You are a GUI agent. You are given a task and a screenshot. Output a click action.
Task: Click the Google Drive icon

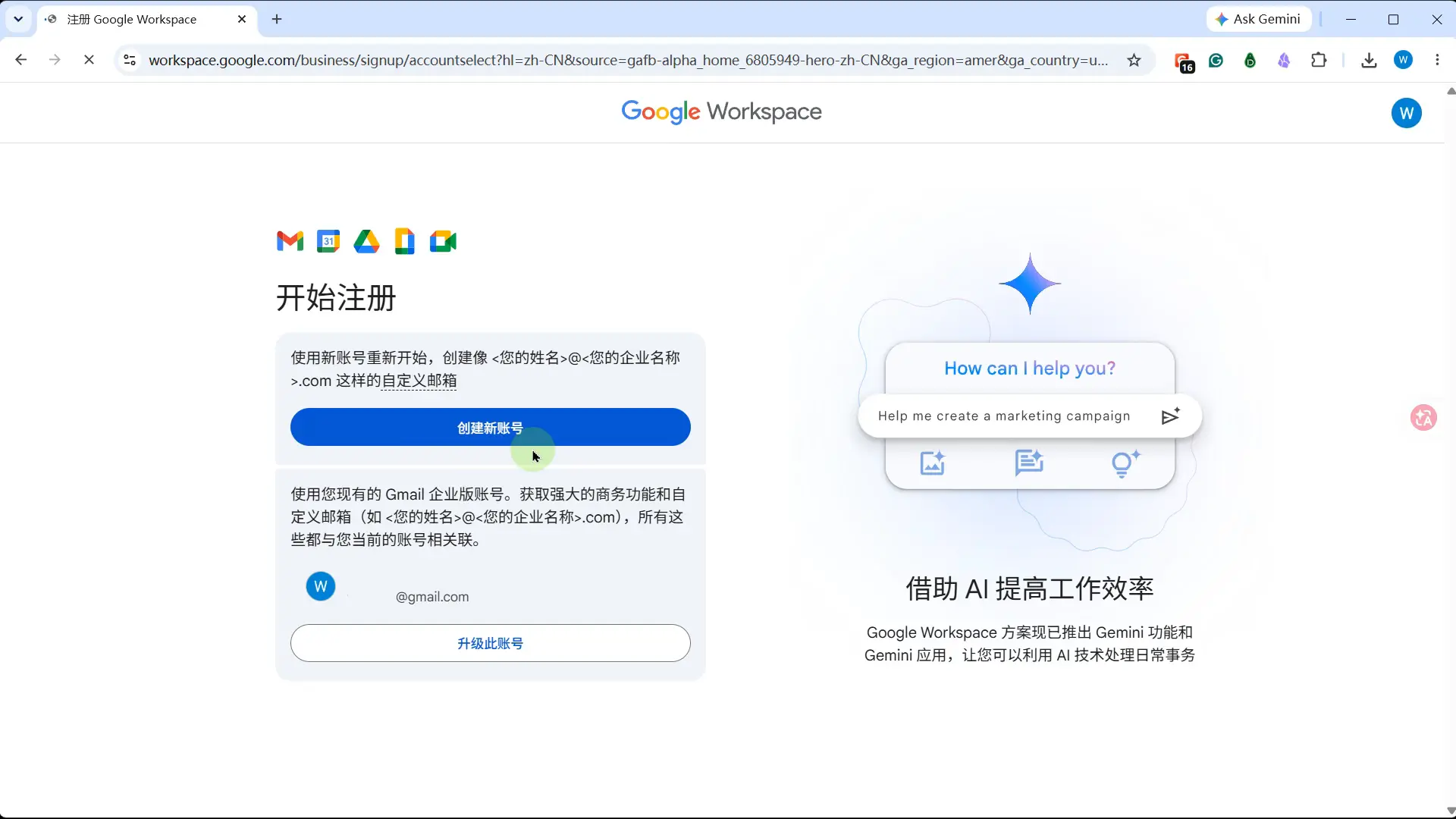366,241
